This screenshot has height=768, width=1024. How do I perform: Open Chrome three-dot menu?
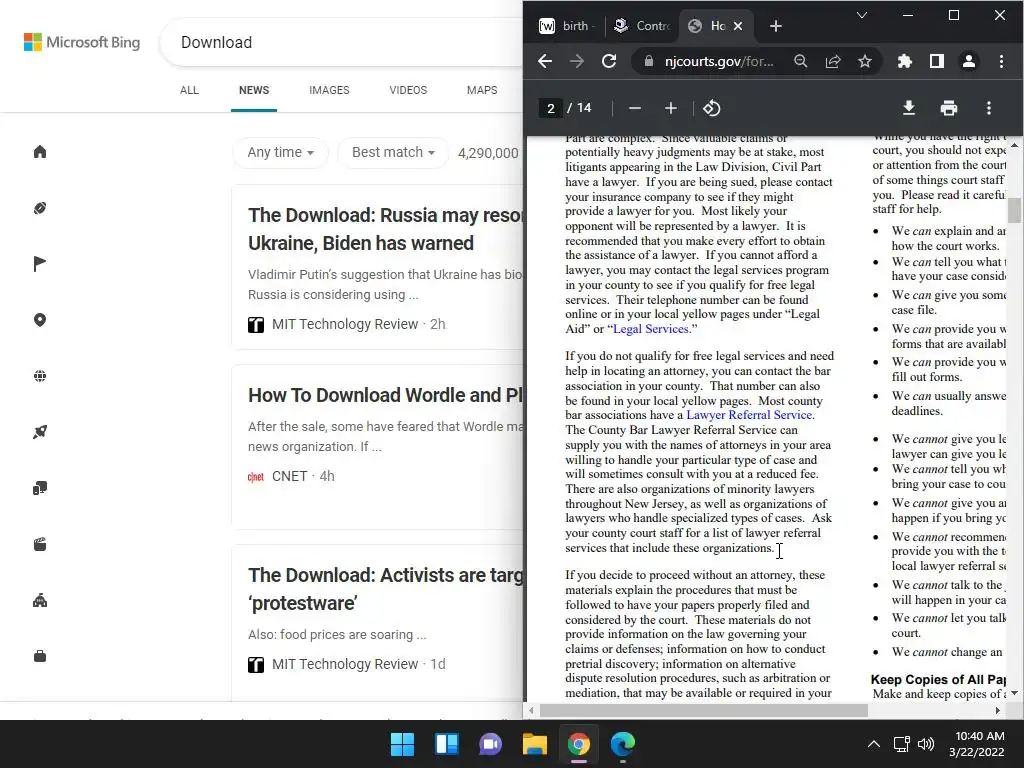tap(1001, 61)
